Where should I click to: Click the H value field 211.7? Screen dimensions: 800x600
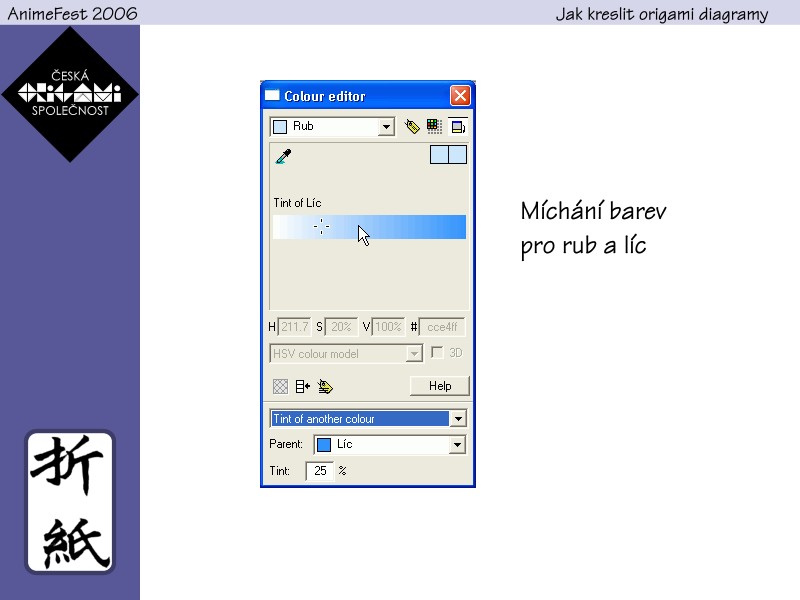[294, 327]
